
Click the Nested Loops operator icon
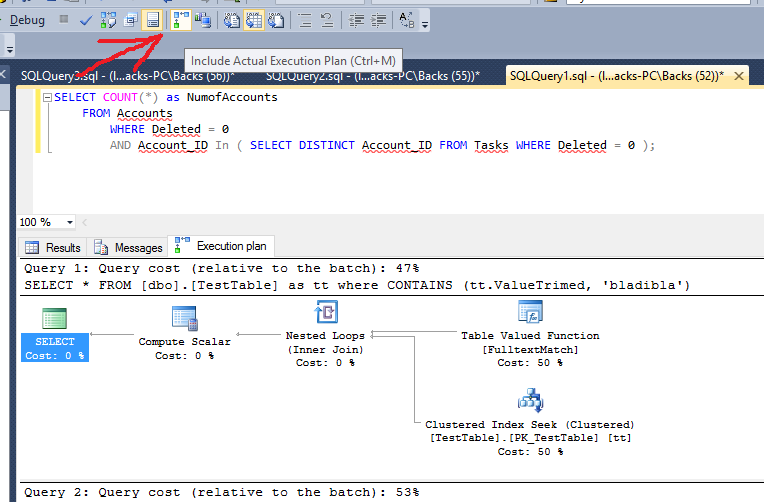point(326,312)
